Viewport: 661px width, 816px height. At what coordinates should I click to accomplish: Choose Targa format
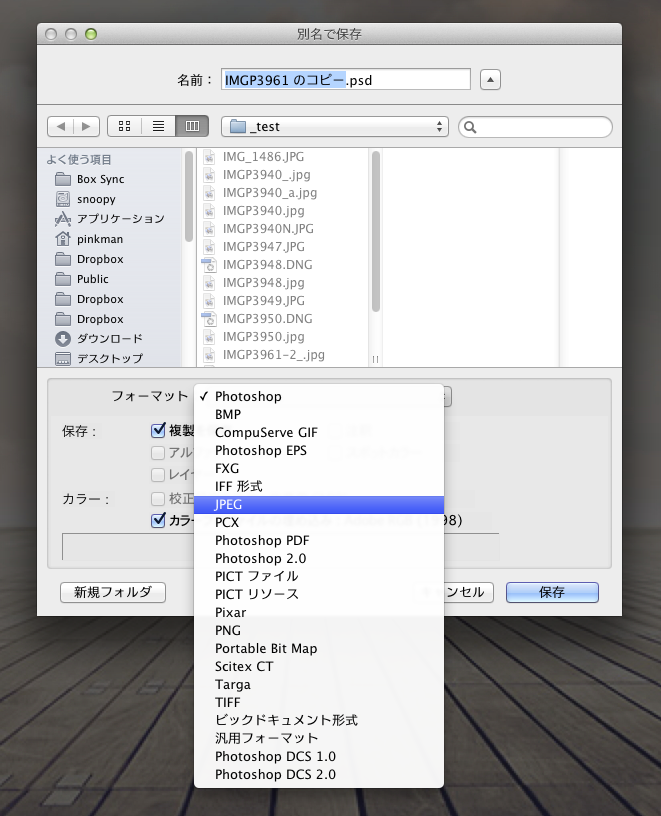pos(319,684)
